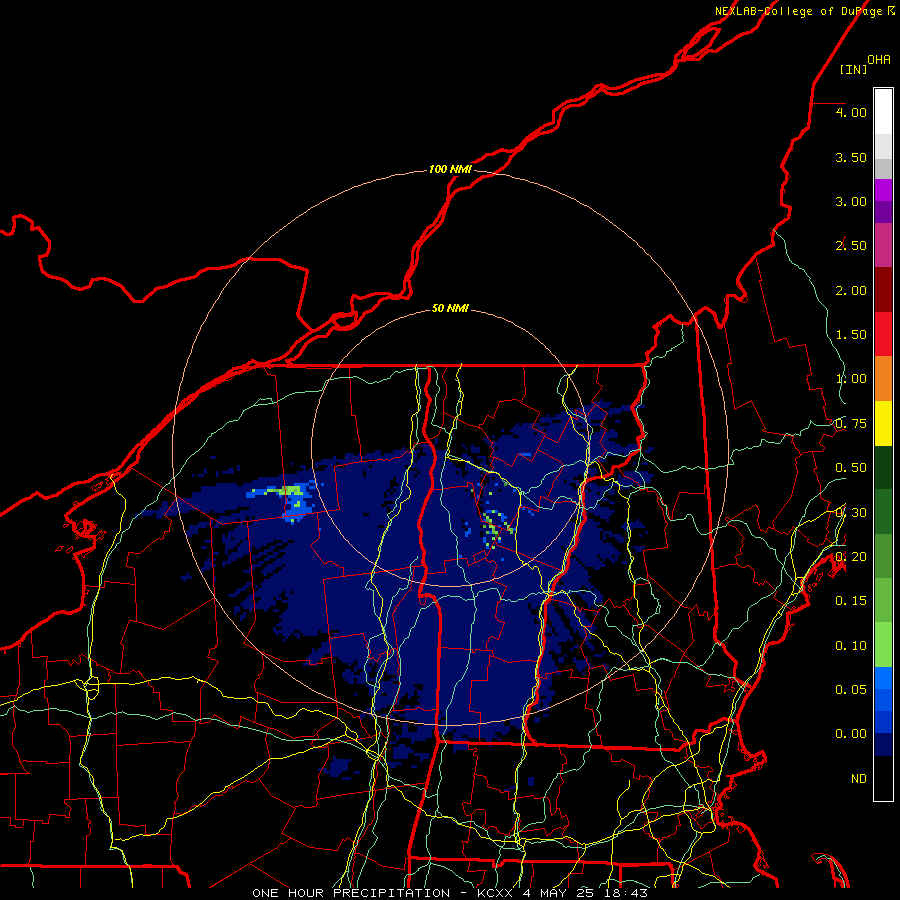Select the magenta swatch near 3.00
The height and width of the screenshot is (900, 900).
[x=883, y=190]
